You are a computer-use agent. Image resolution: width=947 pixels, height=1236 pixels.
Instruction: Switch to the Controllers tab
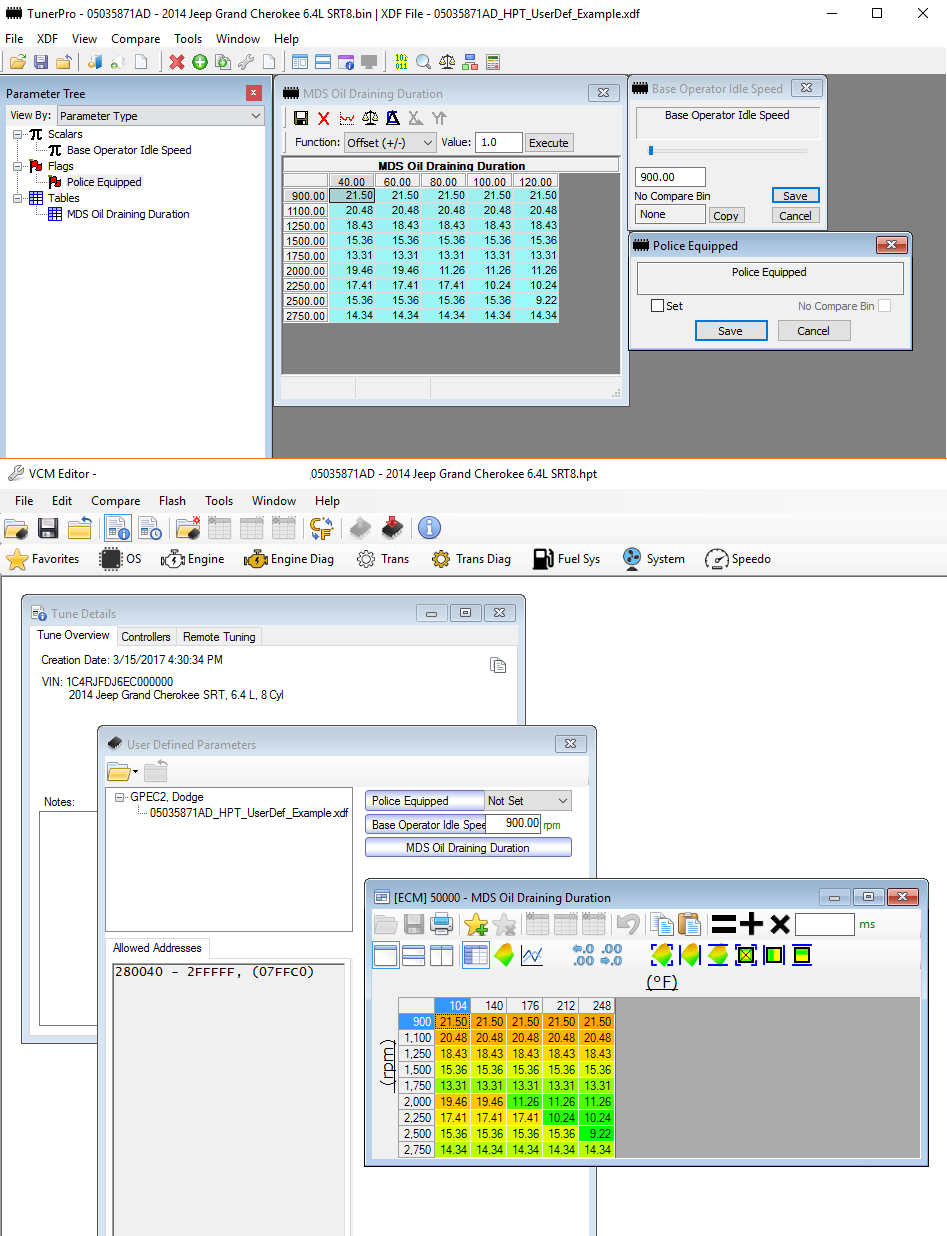pos(146,636)
